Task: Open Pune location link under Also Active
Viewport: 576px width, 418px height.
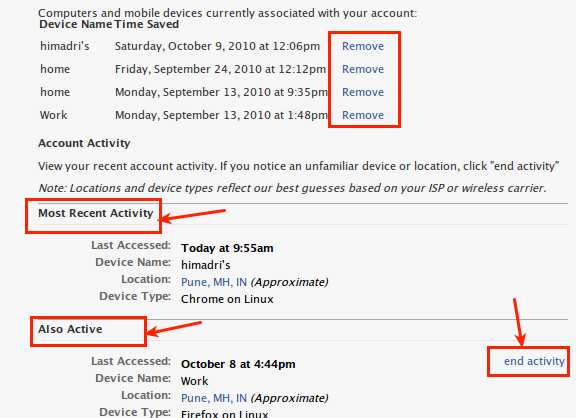Action: click(214, 398)
